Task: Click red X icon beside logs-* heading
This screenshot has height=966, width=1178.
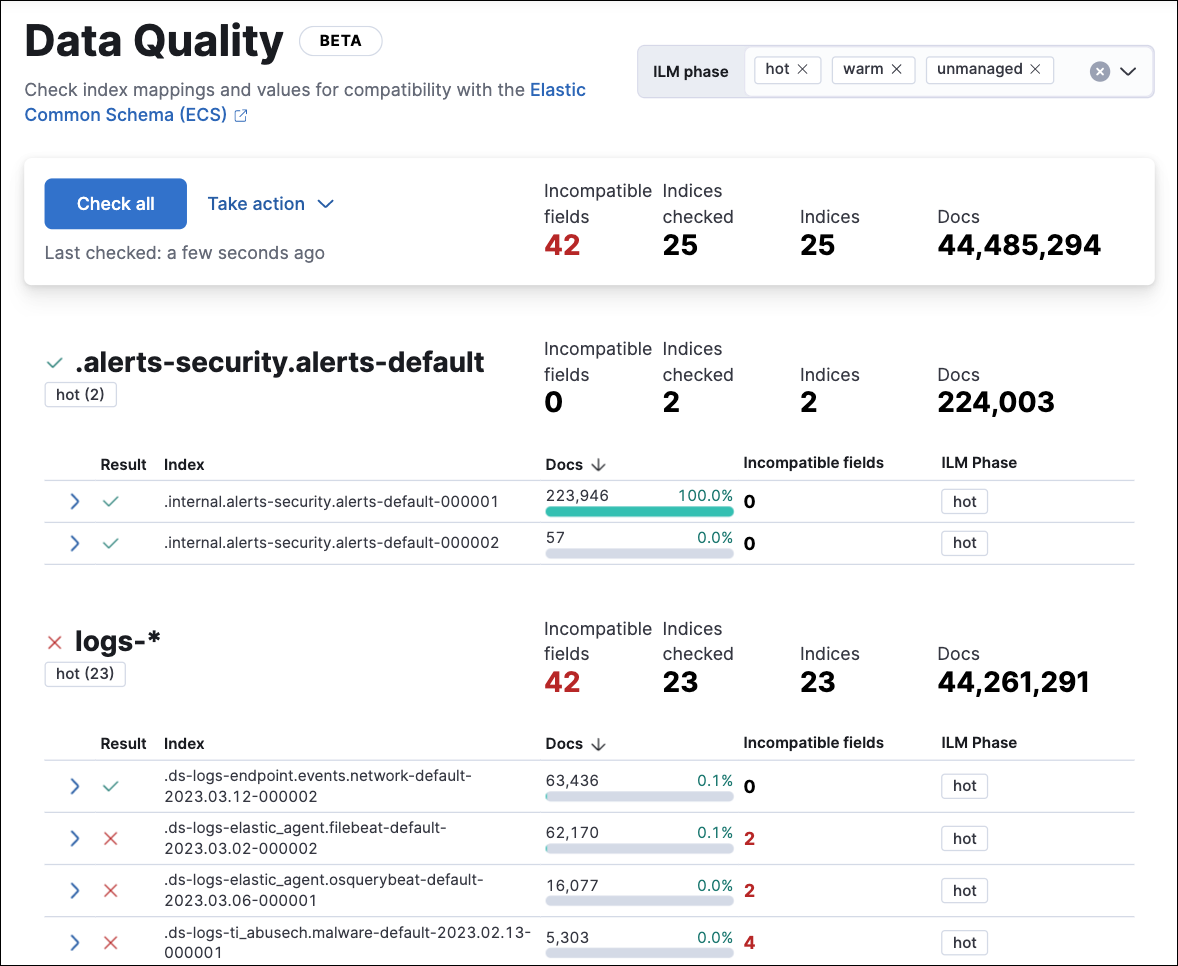Action: [53, 643]
